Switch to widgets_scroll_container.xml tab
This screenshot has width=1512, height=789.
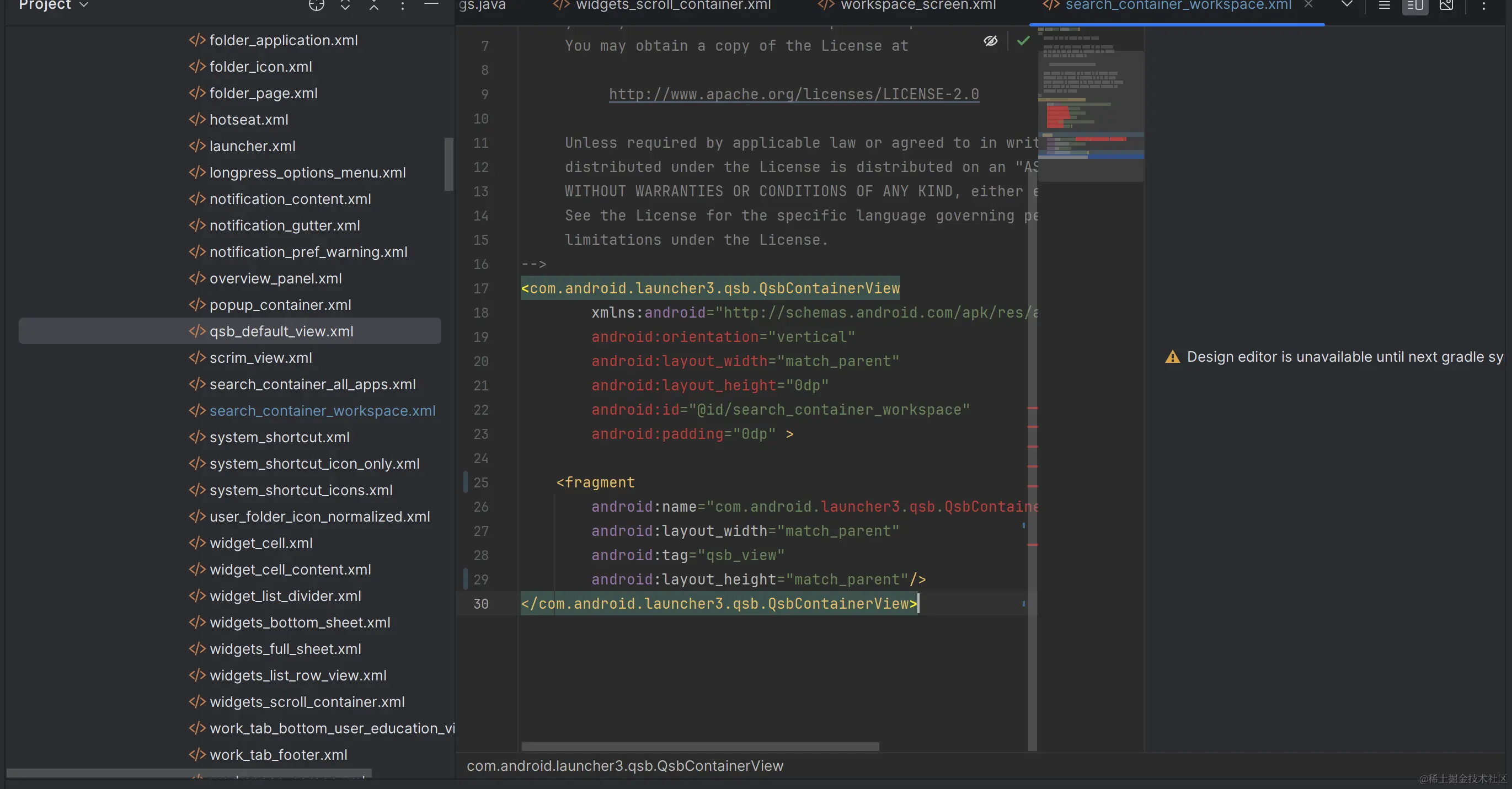click(662, 6)
